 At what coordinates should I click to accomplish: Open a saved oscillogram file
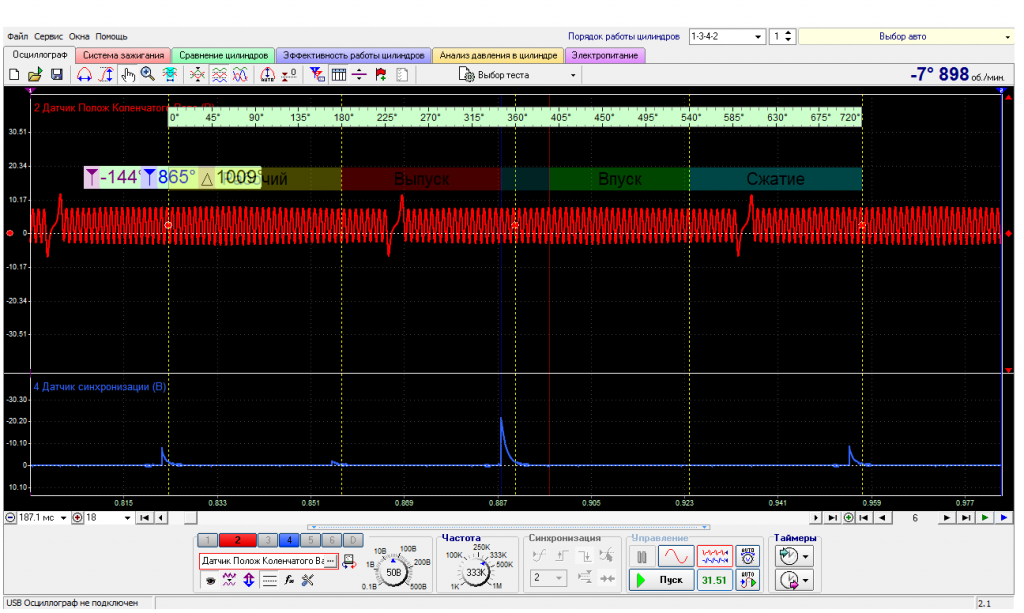[x=35, y=74]
